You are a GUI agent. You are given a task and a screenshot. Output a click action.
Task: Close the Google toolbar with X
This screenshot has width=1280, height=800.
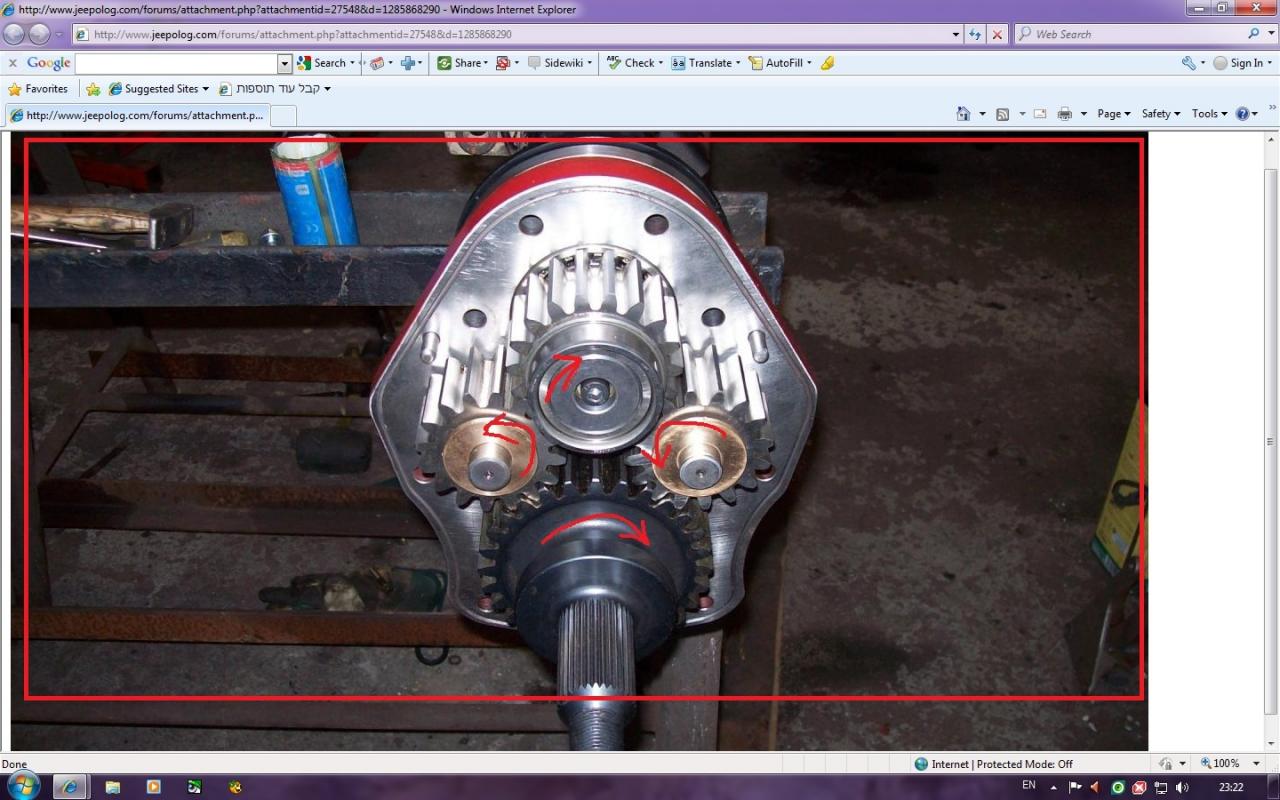click(x=13, y=63)
